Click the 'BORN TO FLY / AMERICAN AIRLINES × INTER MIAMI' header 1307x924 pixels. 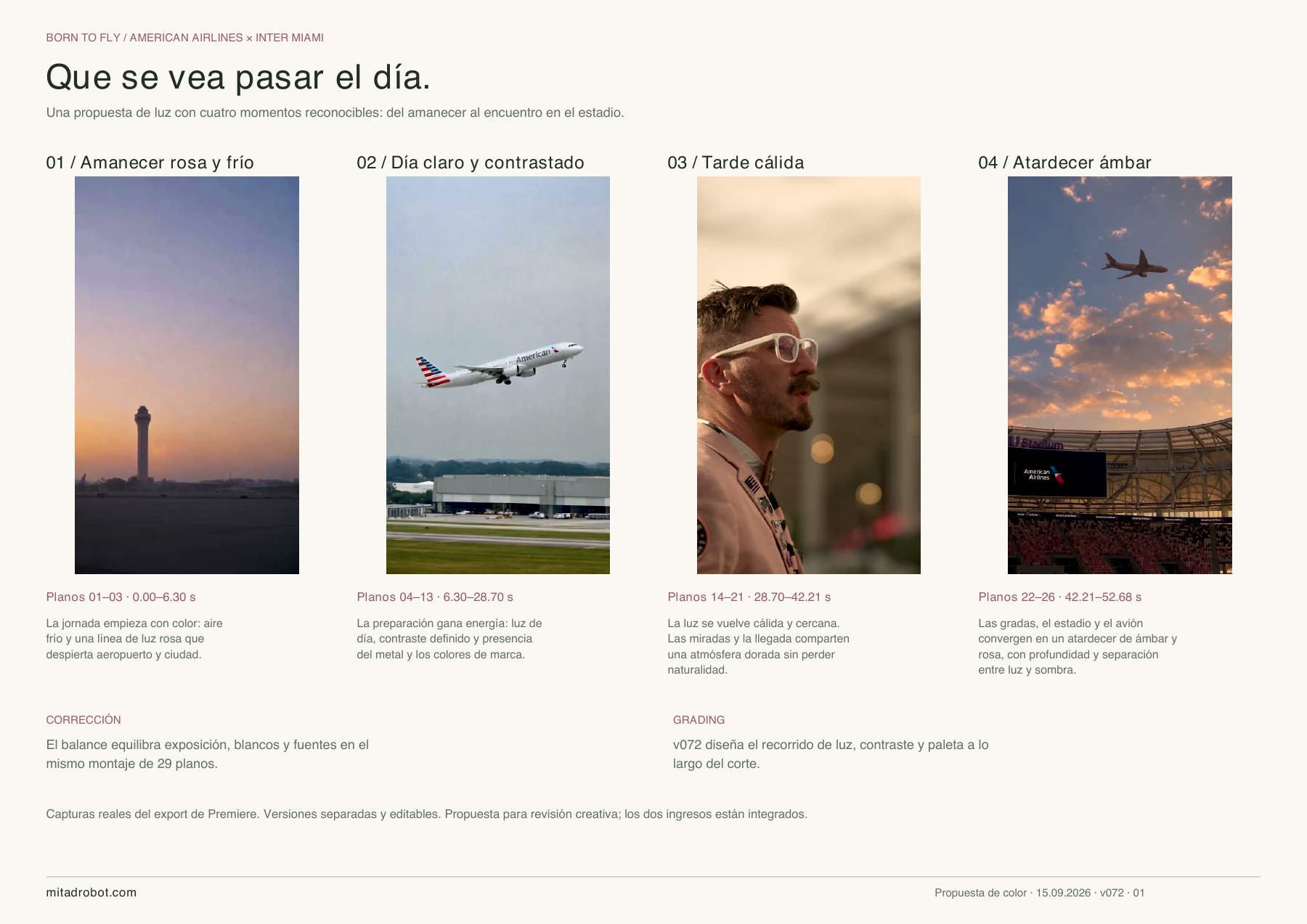click(x=185, y=38)
